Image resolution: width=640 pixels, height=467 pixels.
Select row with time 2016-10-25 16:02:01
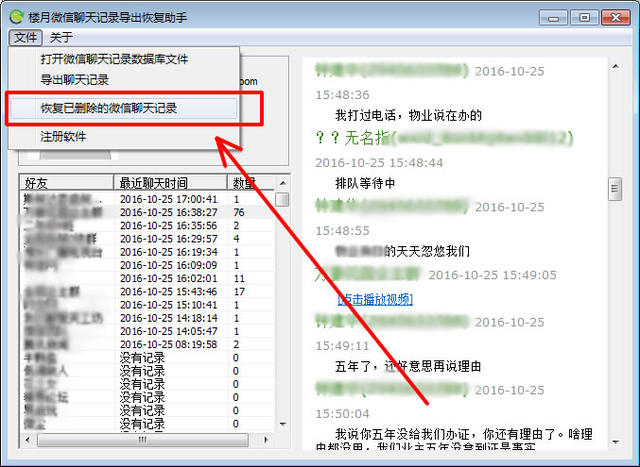147,278
